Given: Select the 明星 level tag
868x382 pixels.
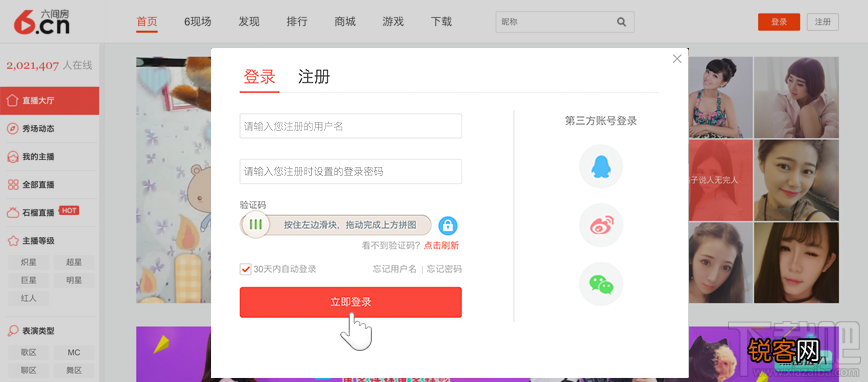Looking at the screenshot, I should click(74, 280).
